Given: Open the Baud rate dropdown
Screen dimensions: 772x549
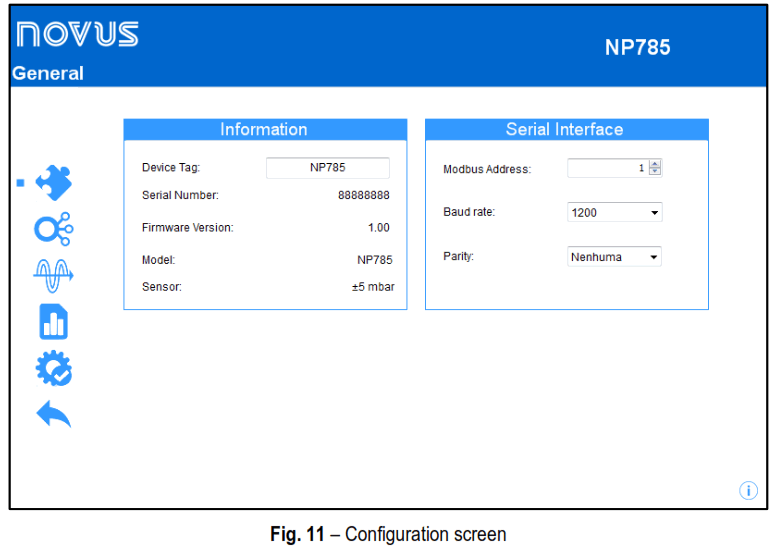Looking at the screenshot, I should tap(614, 212).
